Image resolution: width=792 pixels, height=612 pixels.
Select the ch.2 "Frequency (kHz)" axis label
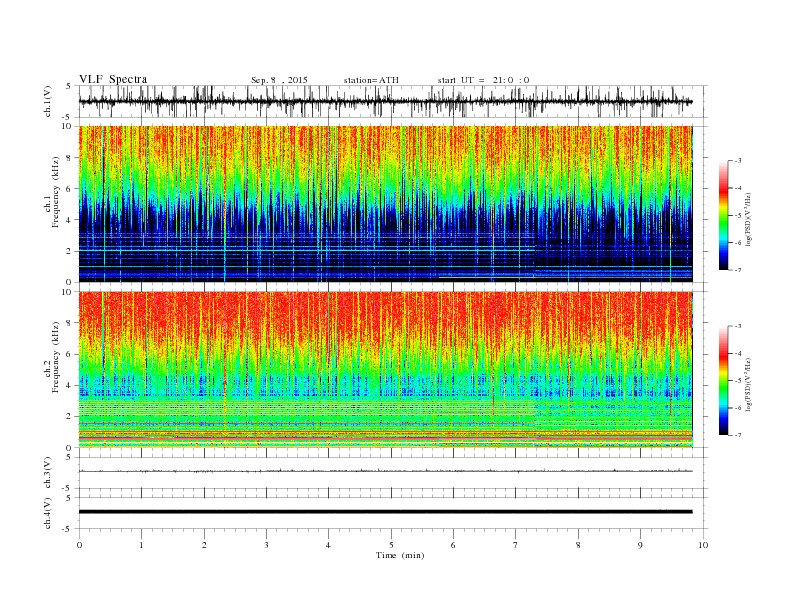point(56,358)
